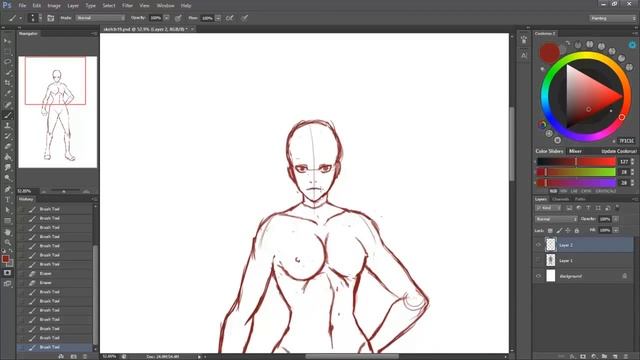Click the Navigator preview thumbnail

pyautogui.click(x=58, y=112)
